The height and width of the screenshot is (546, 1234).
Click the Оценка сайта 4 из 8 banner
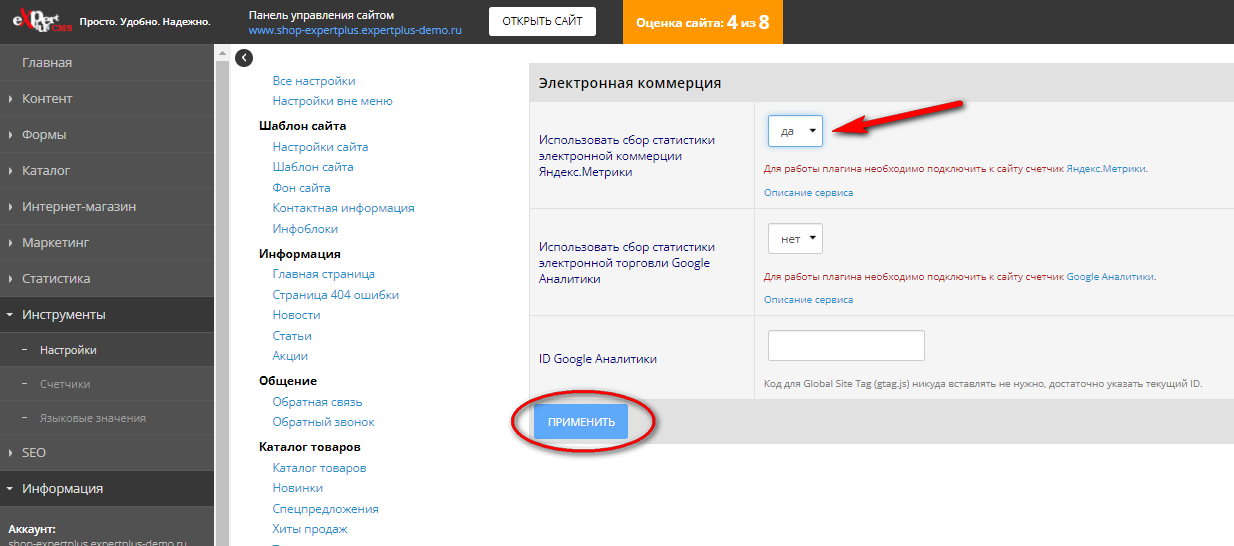[703, 22]
